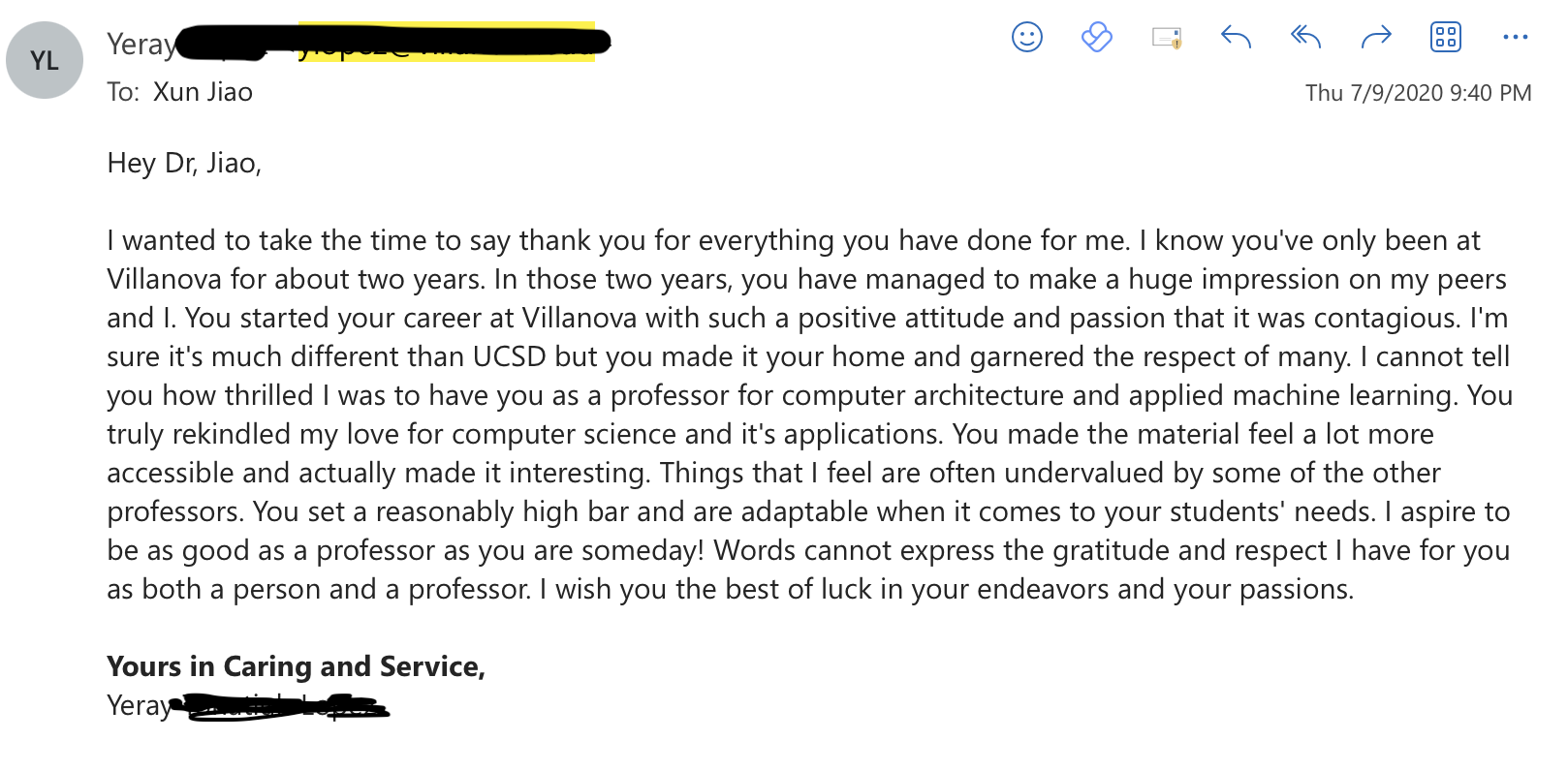Click the Thu 7/9/2020 9:40 PM timestamp
This screenshot has height=771, width=1568.
[x=1418, y=93]
